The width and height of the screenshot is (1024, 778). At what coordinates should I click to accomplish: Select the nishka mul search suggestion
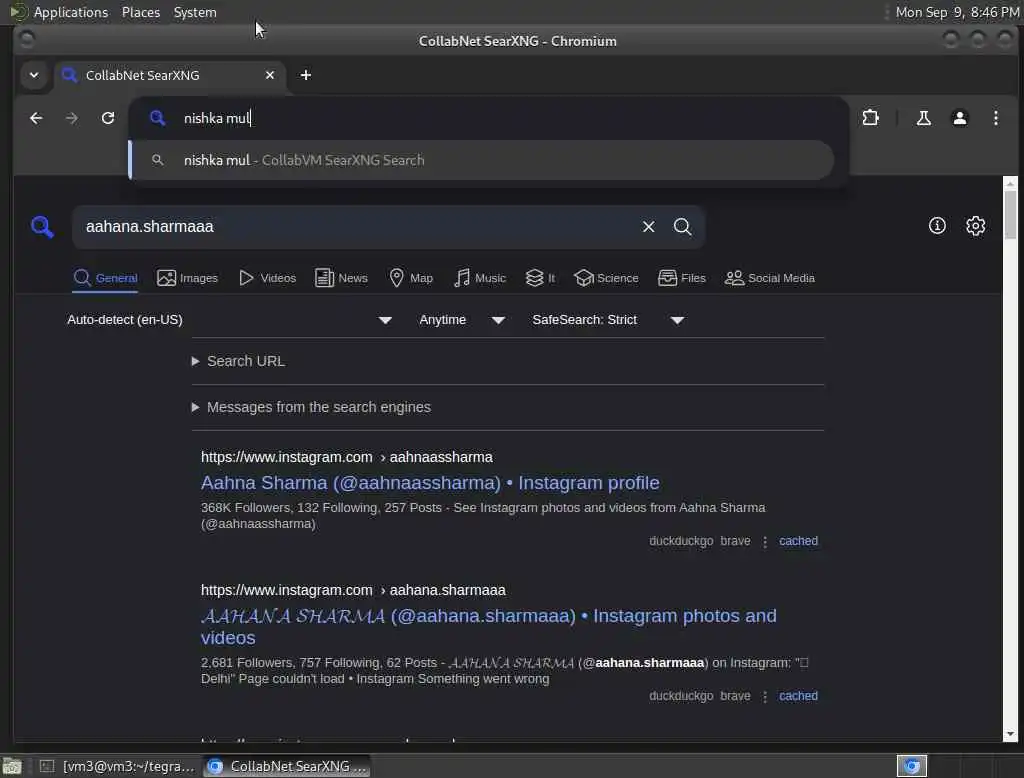pos(481,160)
